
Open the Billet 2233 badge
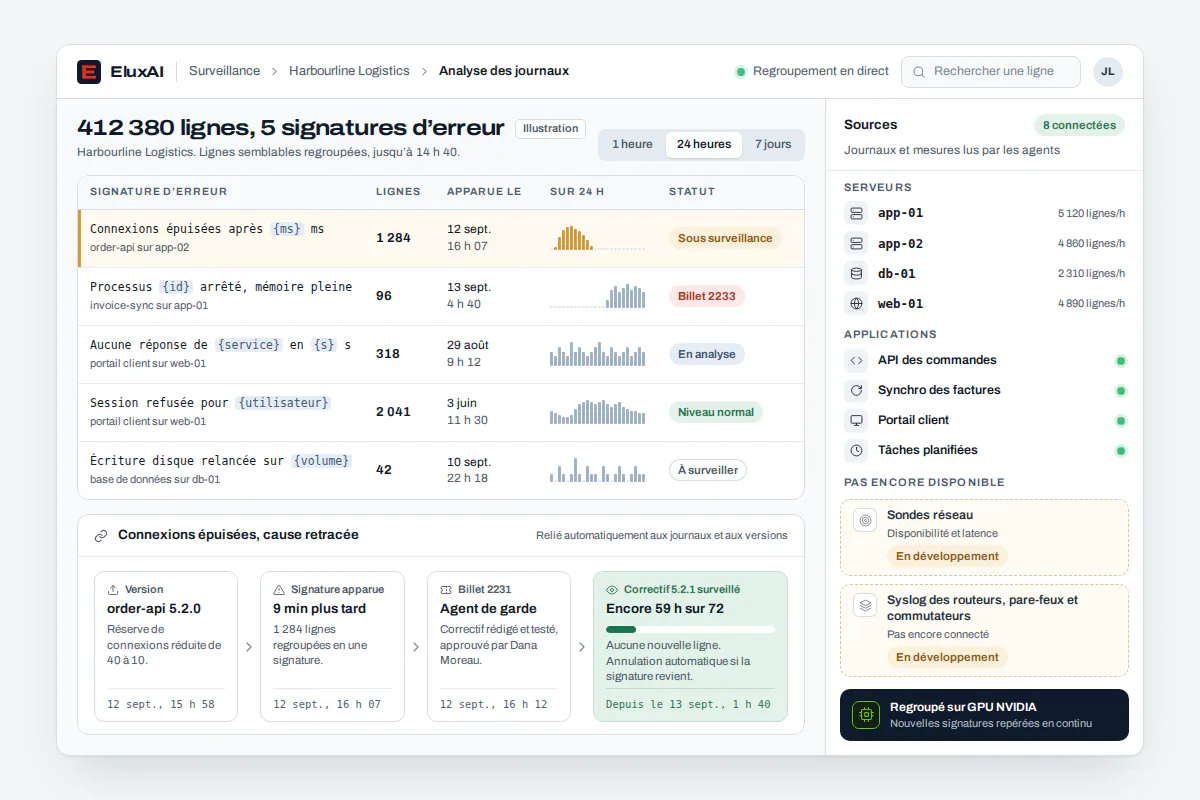pyautogui.click(x=707, y=296)
